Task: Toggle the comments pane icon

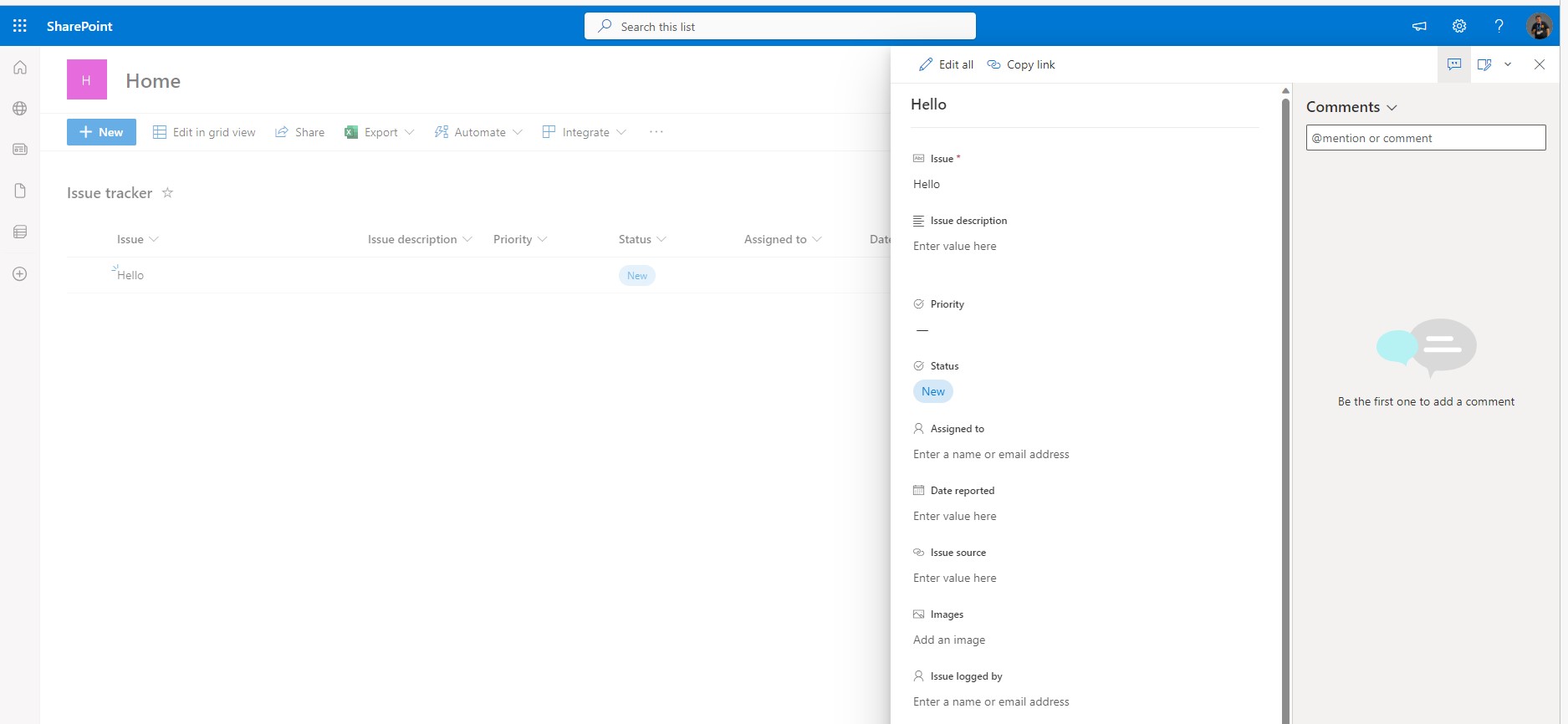Action: [x=1454, y=64]
